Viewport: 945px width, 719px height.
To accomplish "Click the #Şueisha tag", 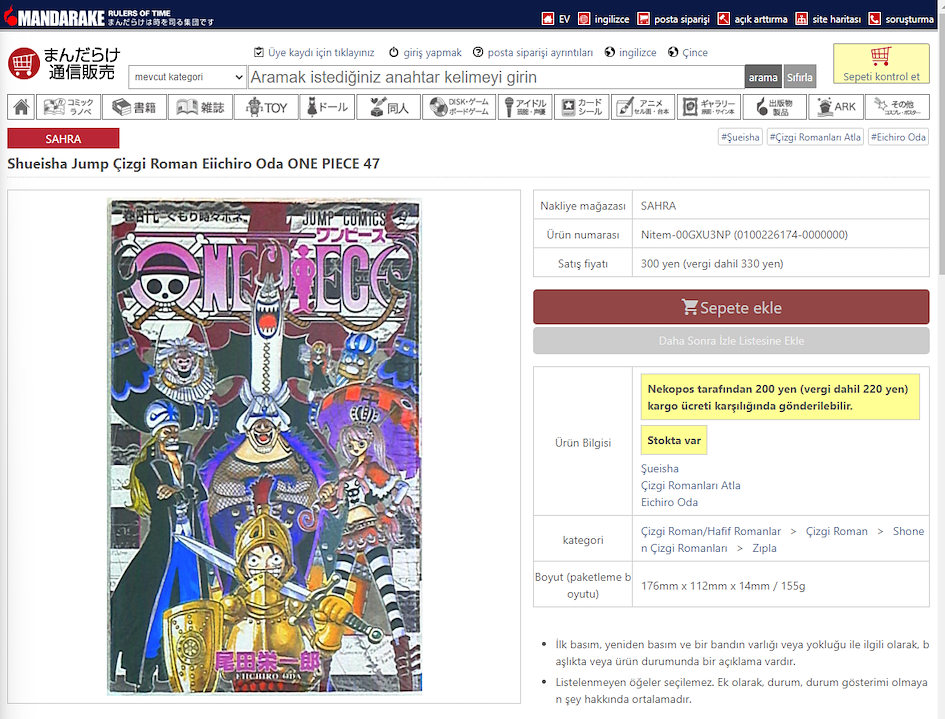I will tap(740, 137).
